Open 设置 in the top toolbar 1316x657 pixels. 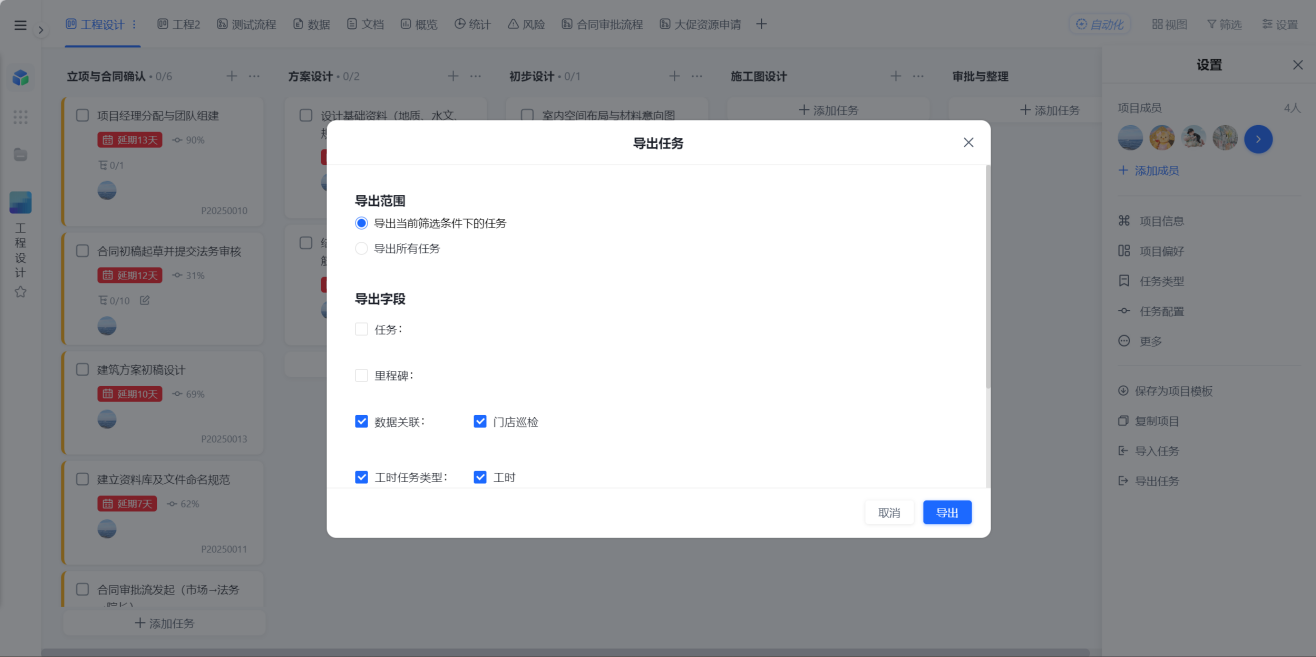click(x=1280, y=24)
